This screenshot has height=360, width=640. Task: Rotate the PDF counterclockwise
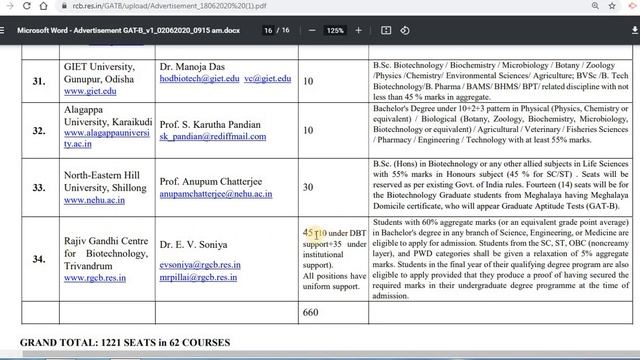pyautogui.click(x=405, y=30)
